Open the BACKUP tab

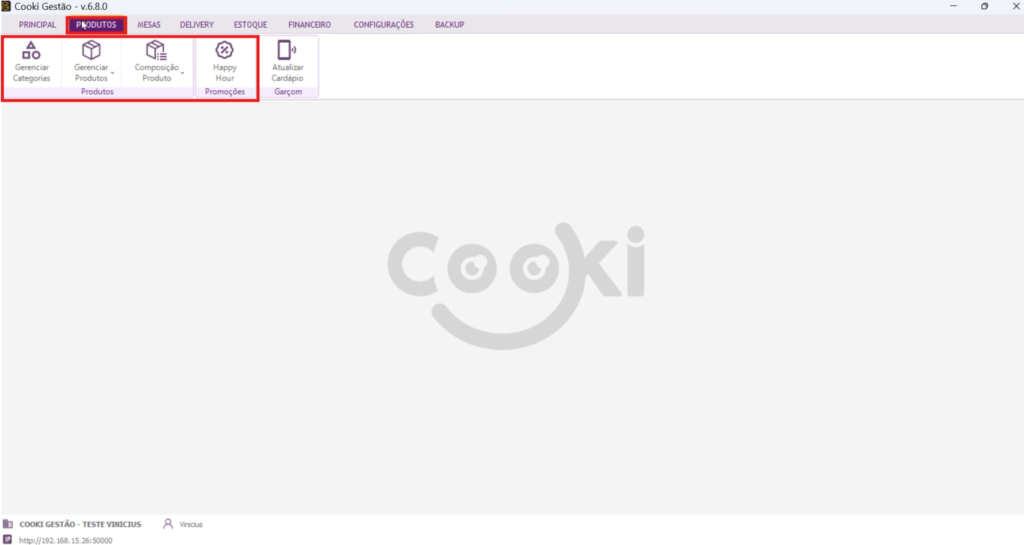(x=449, y=25)
